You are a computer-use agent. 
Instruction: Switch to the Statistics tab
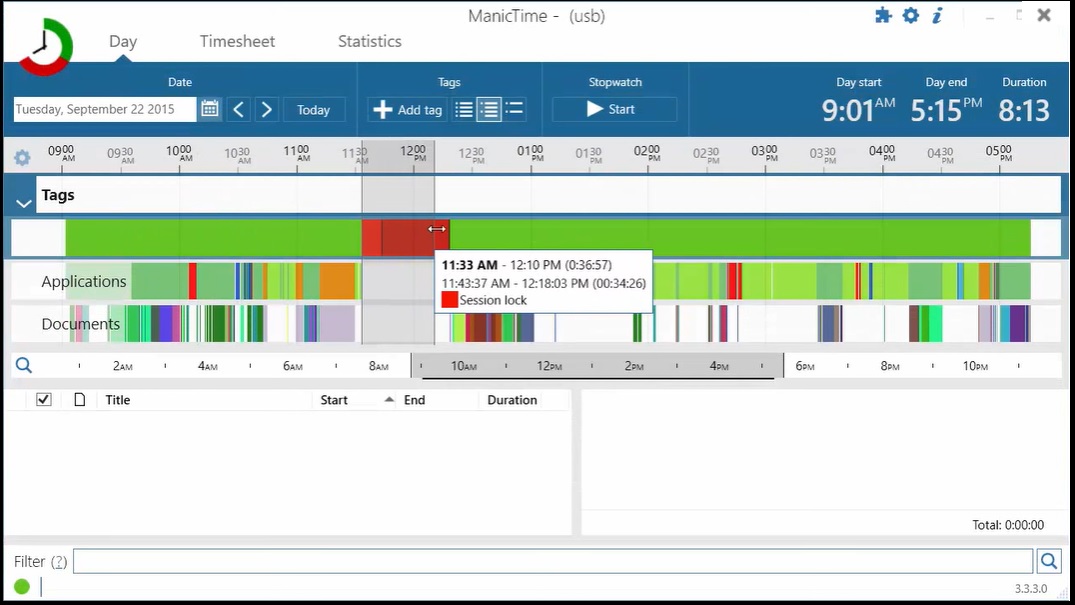(370, 41)
